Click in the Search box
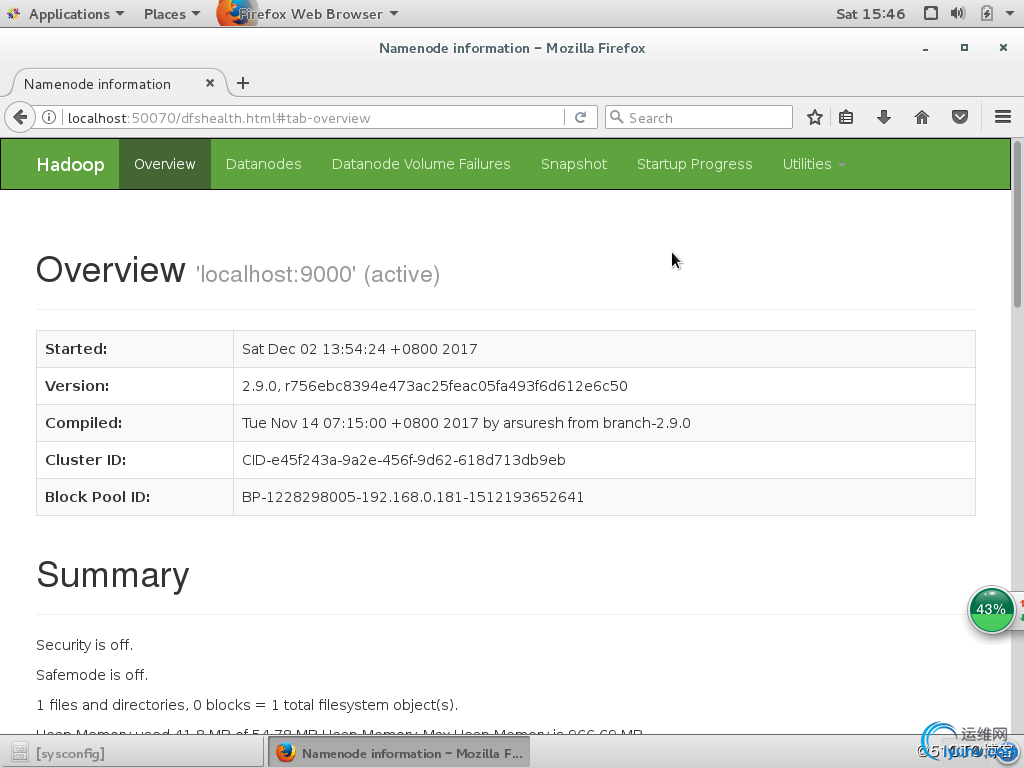Screen dimensions: 1024x768 coord(699,118)
